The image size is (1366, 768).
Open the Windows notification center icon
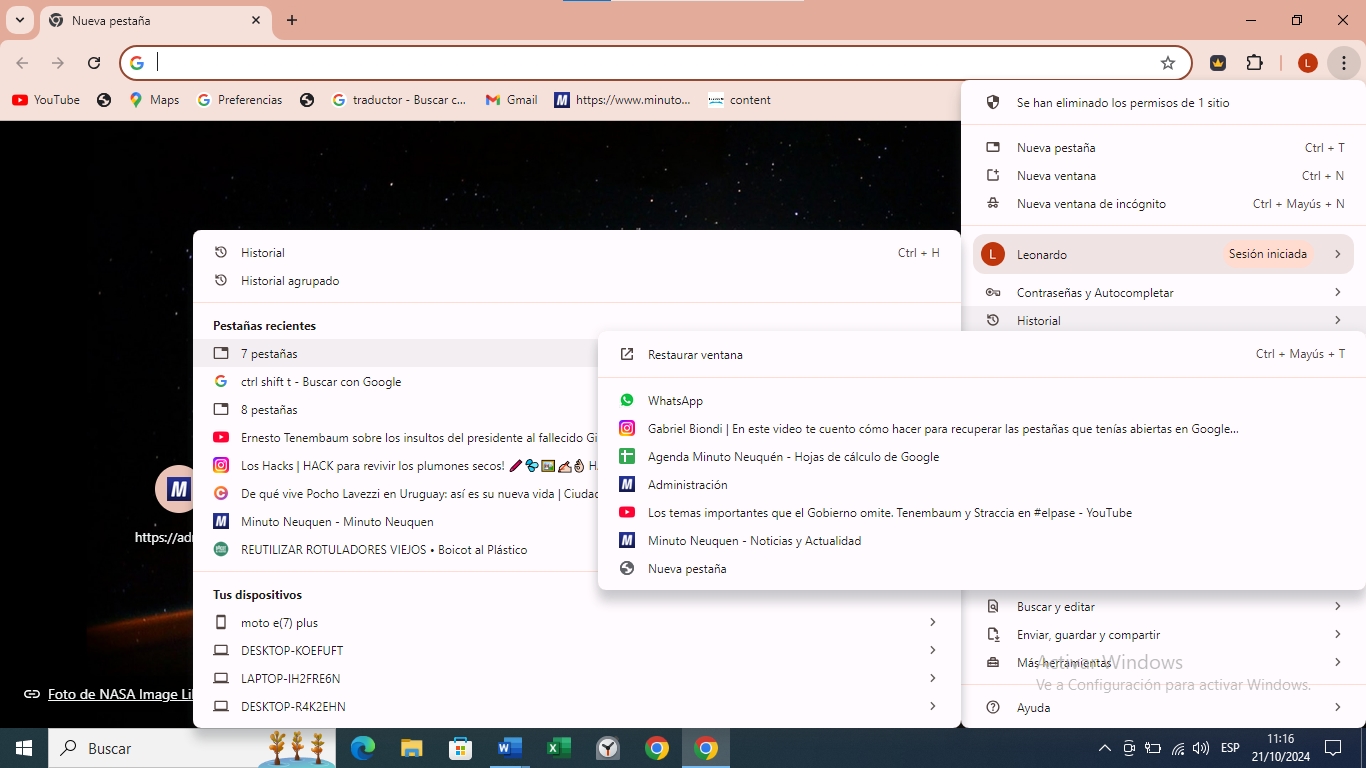[x=1333, y=748]
